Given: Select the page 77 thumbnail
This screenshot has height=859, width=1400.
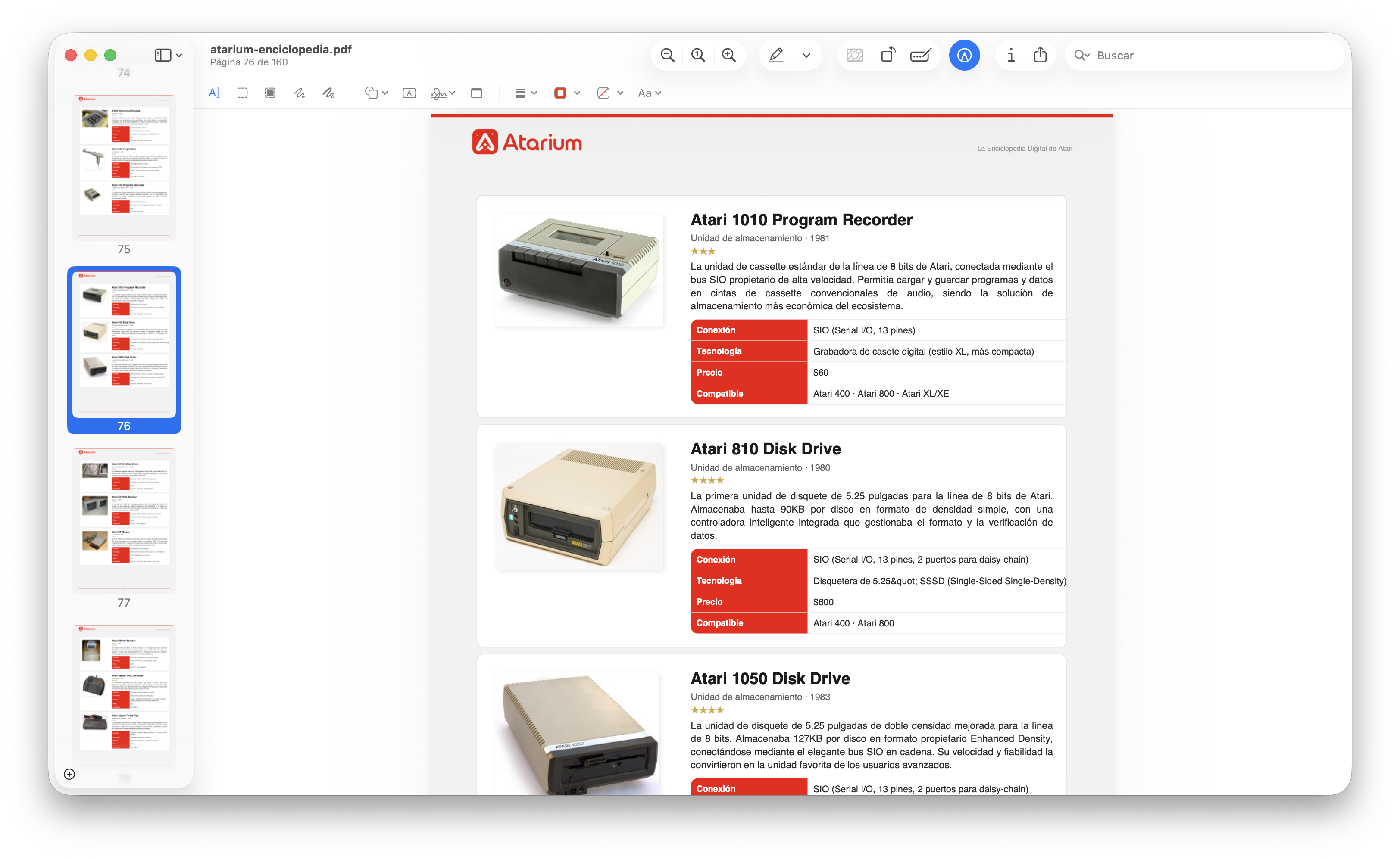Looking at the screenshot, I should tap(124, 520).
